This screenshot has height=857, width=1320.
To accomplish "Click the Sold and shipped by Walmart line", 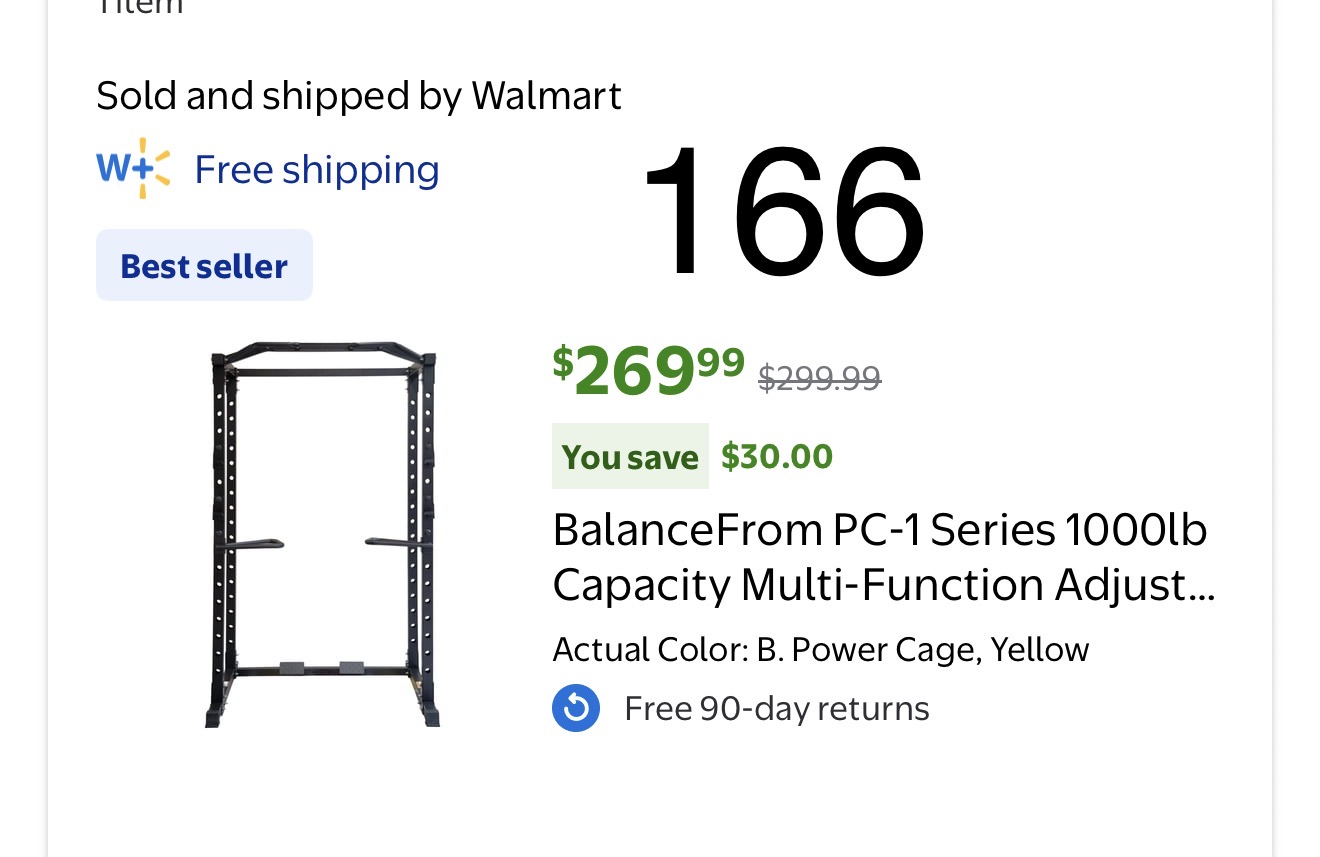I will (358, 96).
